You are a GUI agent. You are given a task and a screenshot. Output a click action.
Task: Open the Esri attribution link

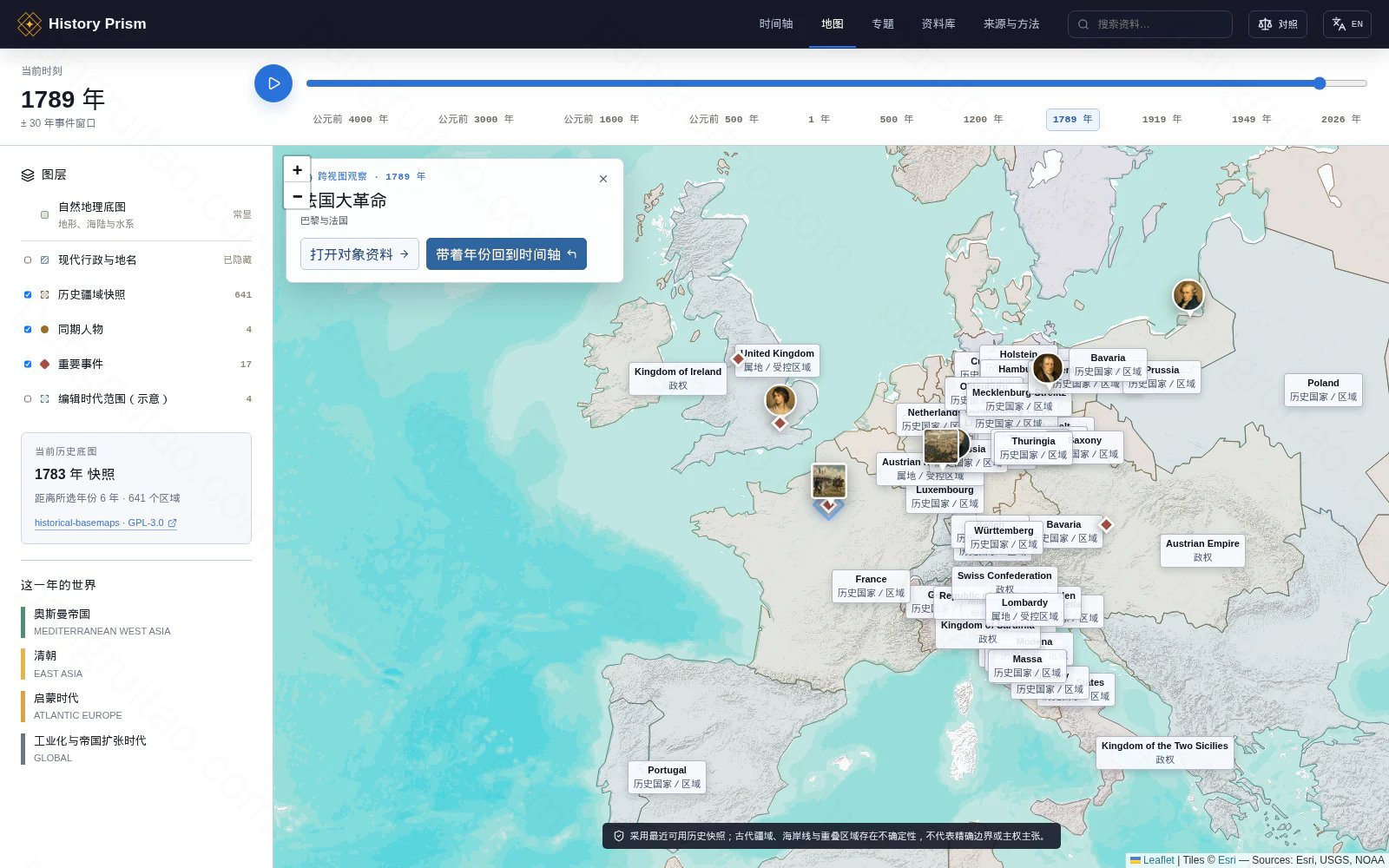[1227, 860]
